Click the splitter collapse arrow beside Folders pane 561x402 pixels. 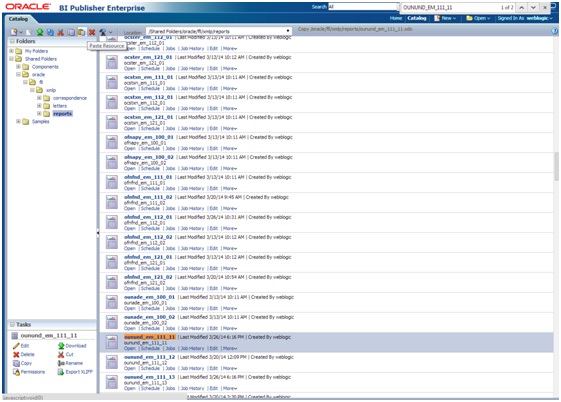(x=98, y=233)
